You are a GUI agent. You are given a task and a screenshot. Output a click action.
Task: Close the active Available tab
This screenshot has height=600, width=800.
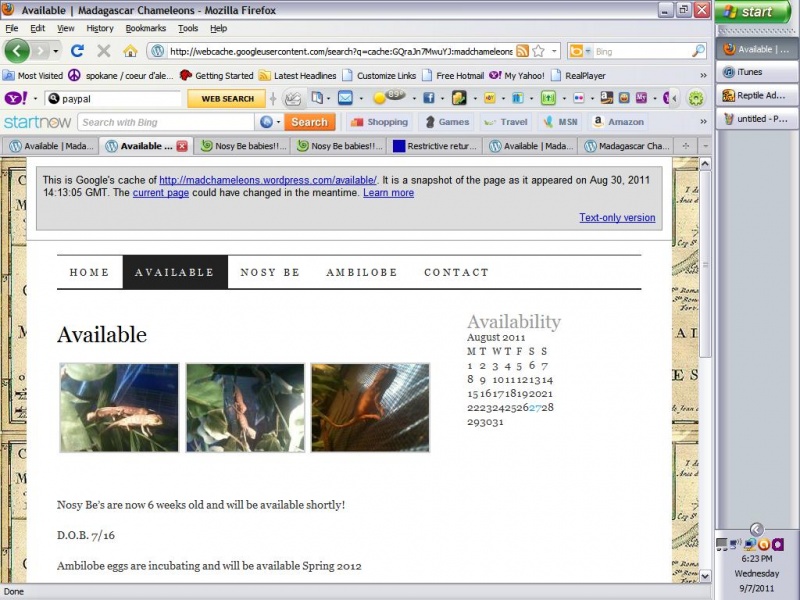(x=182, y=146)
